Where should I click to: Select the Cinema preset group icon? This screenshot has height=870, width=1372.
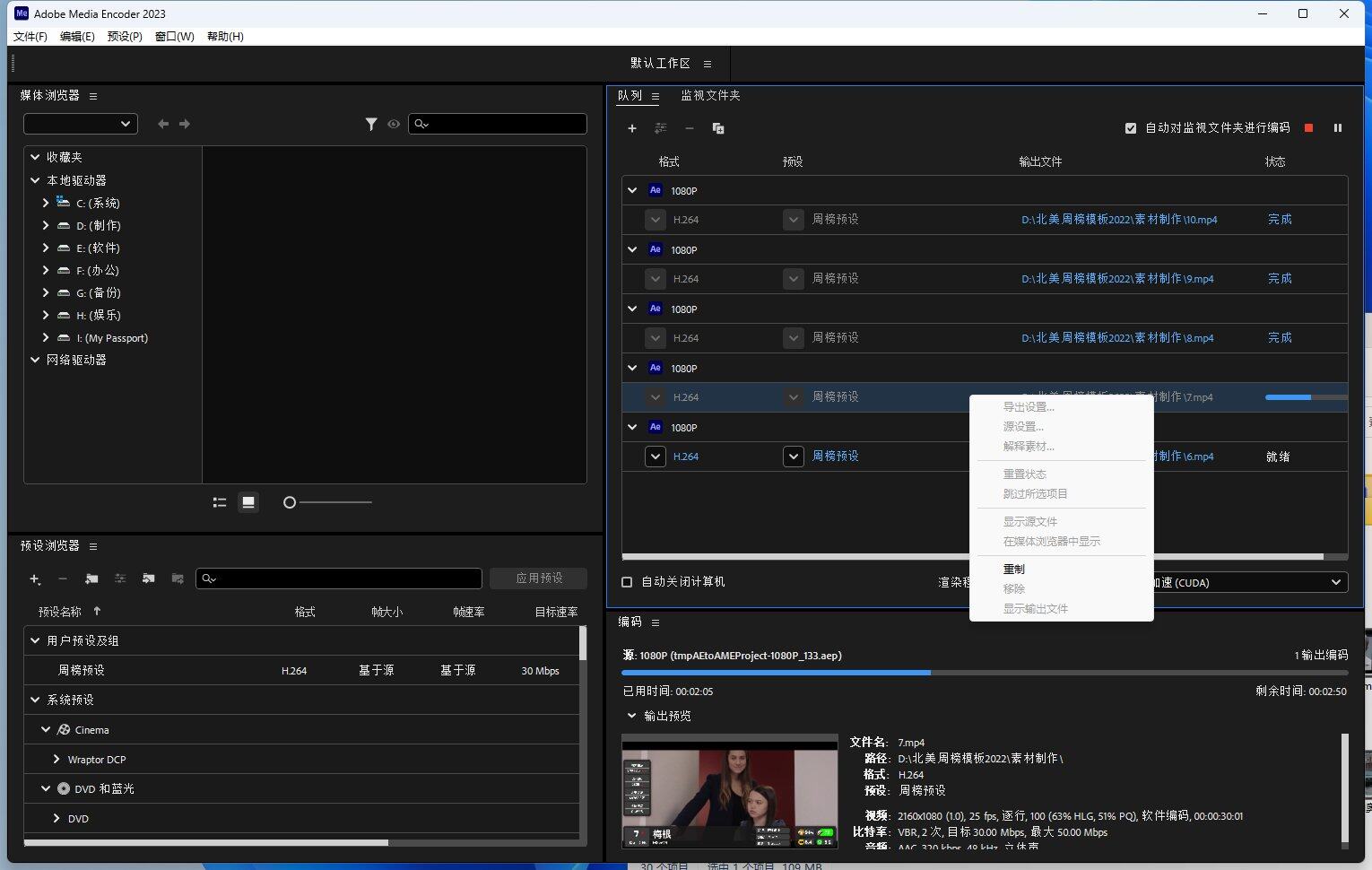click(x=64, y=730)
